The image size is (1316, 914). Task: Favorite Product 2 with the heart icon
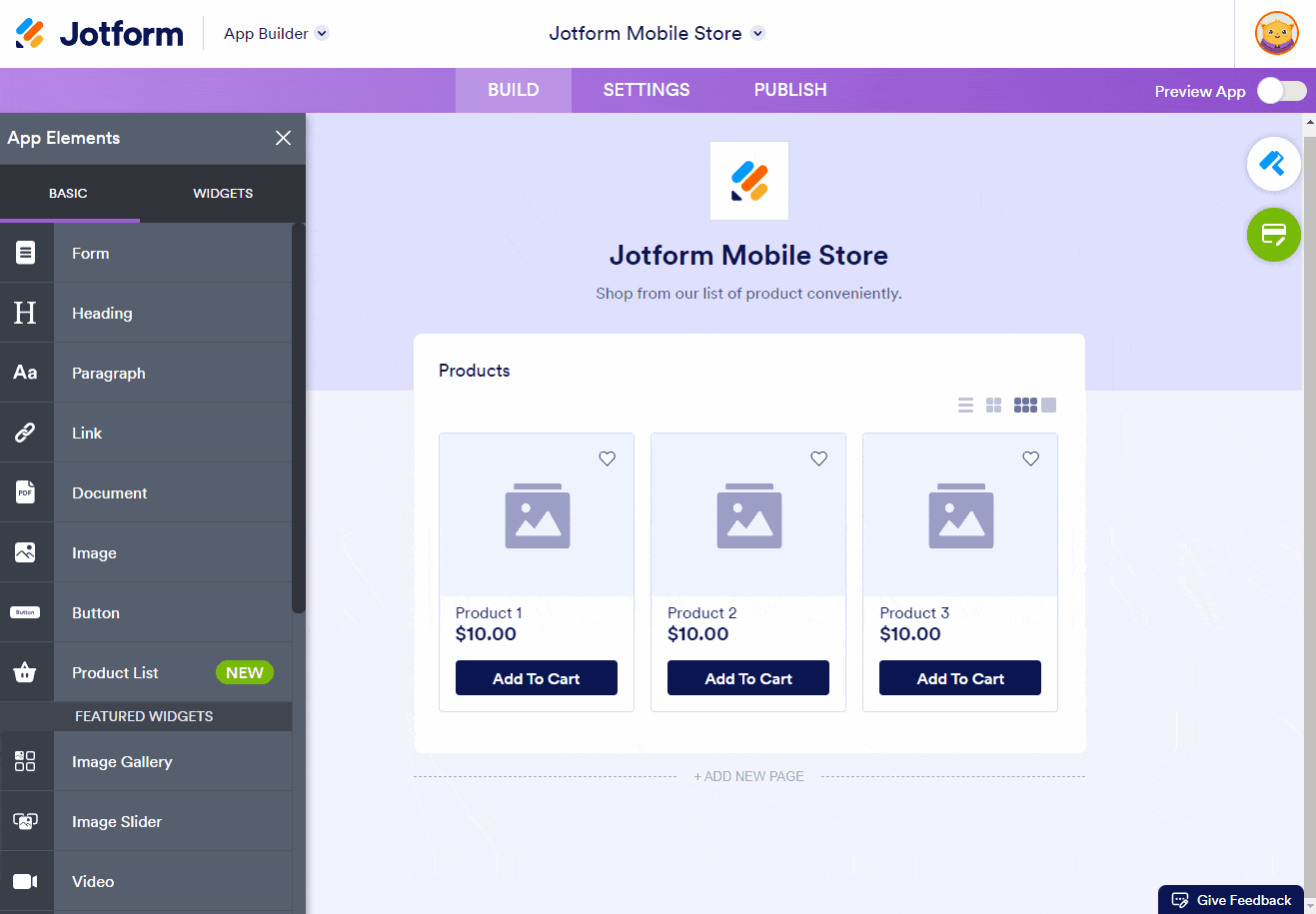point(818,458)
